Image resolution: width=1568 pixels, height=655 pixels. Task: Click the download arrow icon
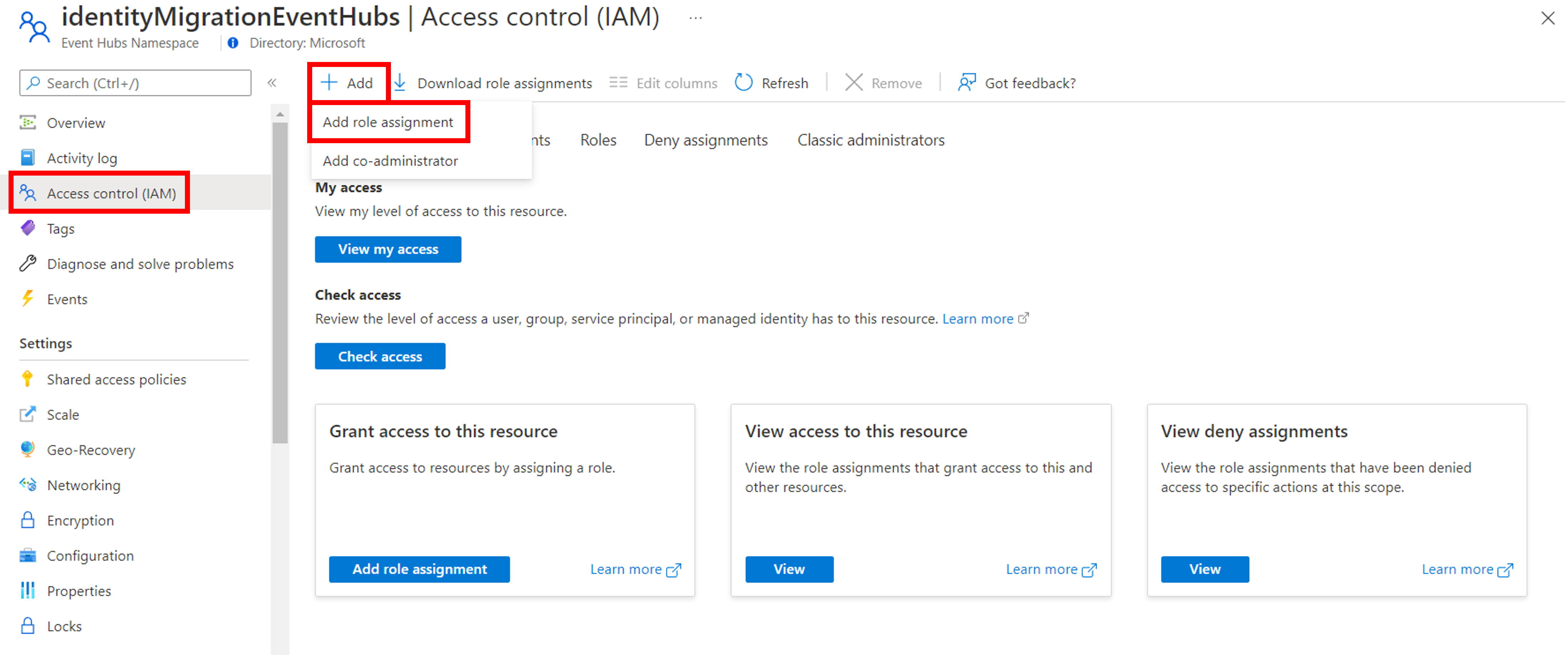pyautogui.click(x=400, y=83)
